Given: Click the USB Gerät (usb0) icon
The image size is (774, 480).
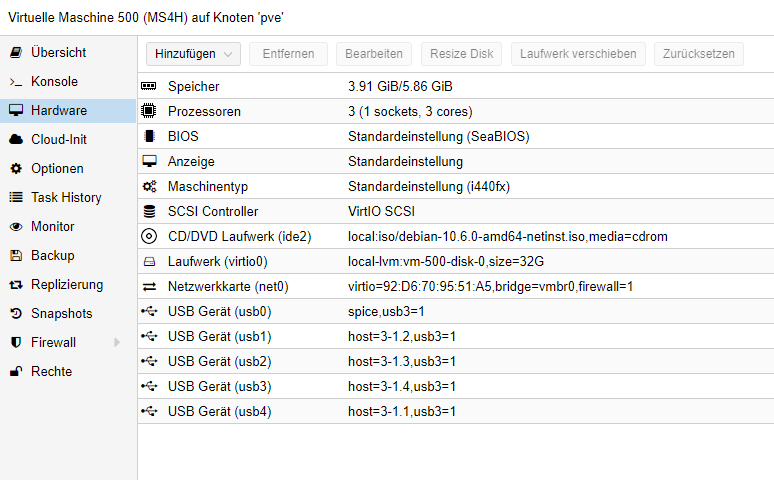Looking at the screenshot, I should pos(149,312).
